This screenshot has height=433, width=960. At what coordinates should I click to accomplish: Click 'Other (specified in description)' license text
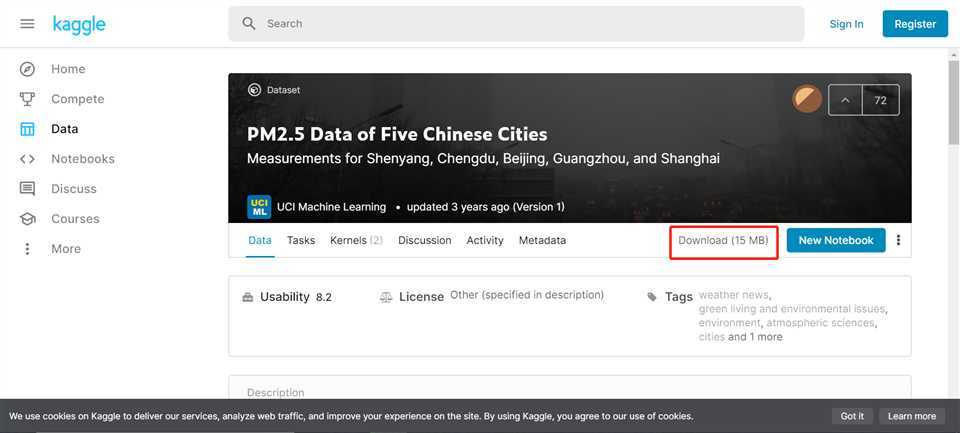527,295
